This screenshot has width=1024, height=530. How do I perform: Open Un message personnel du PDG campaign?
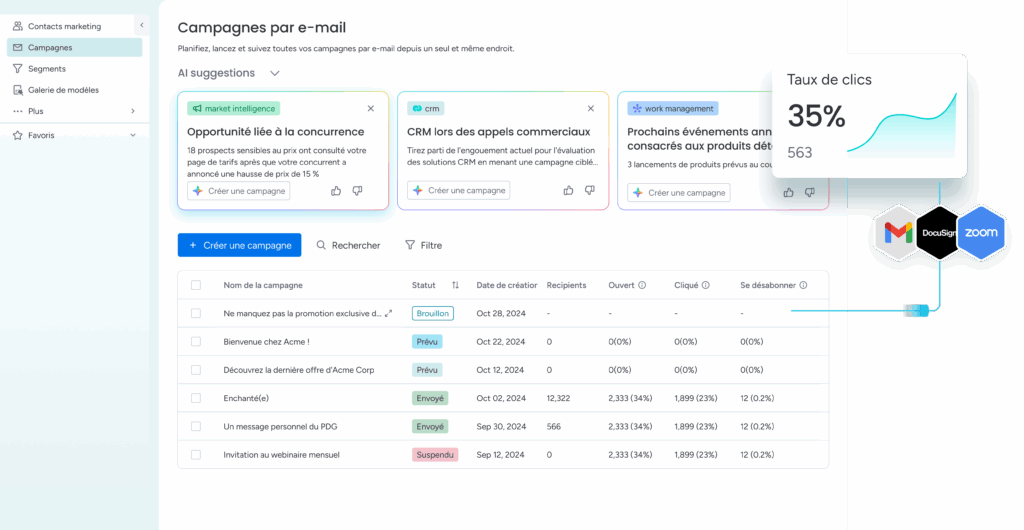pos(280,426)
